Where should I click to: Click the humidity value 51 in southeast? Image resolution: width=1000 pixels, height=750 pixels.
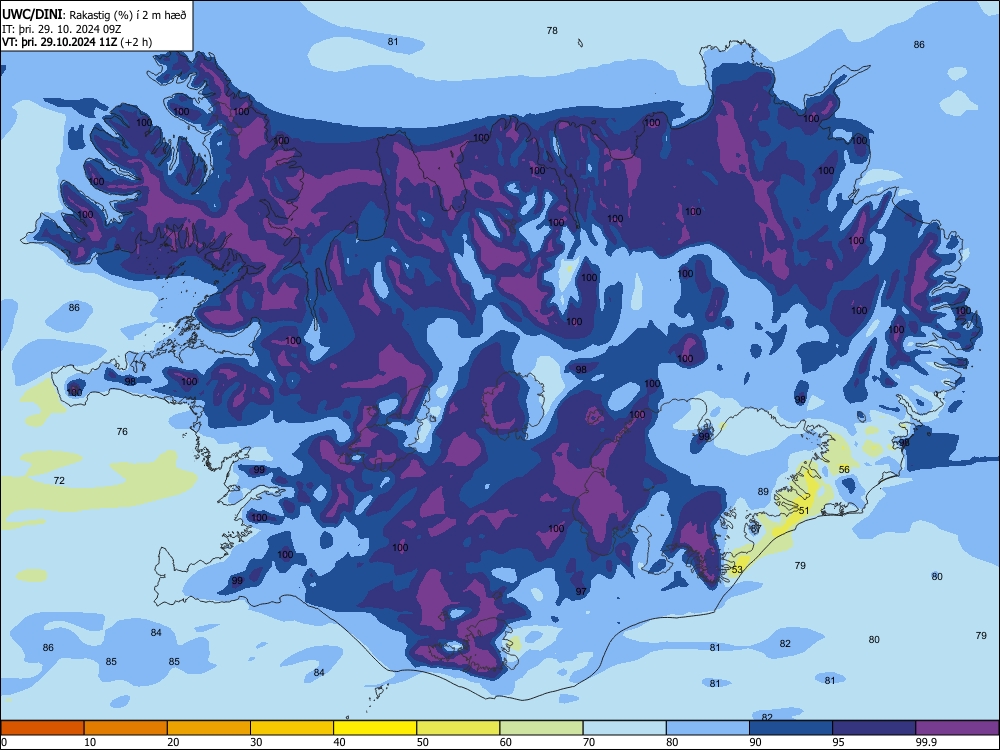point(804,510)
